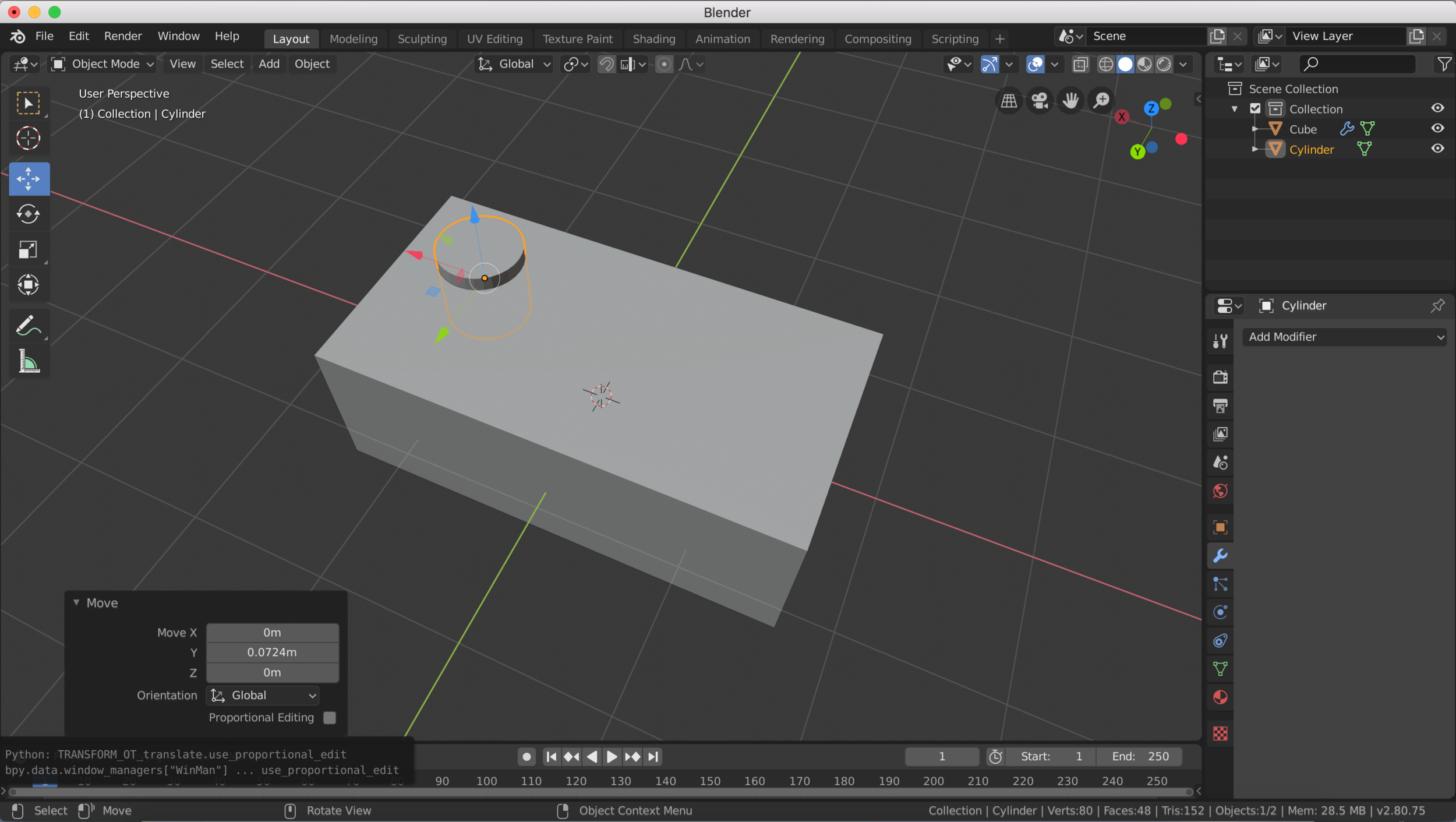
Task: Open Orientation dropdown in Move panel
Action: click(263, 695)
